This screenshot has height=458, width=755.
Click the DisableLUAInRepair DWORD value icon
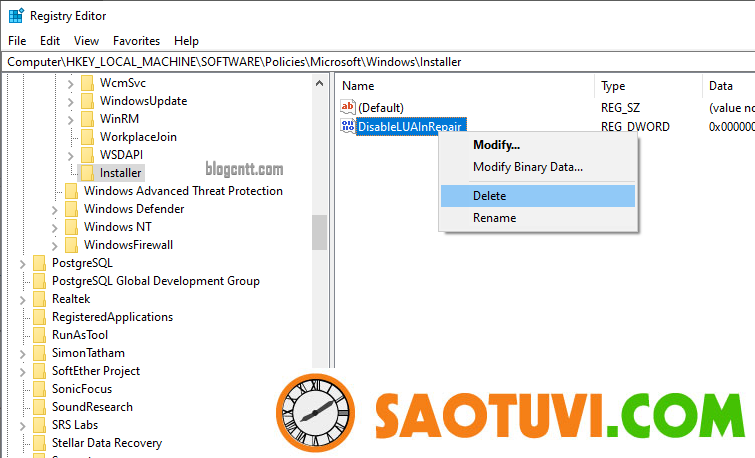(348, 126)
